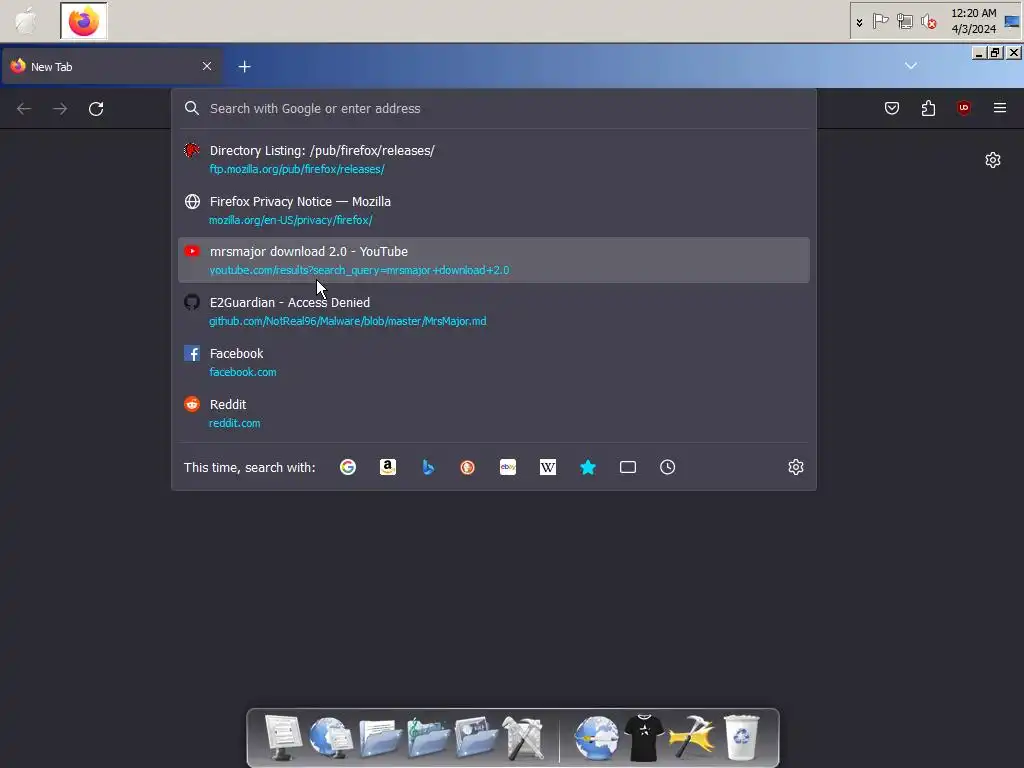
Task: Open the music folder dock icon
Action: pos(428,738)
